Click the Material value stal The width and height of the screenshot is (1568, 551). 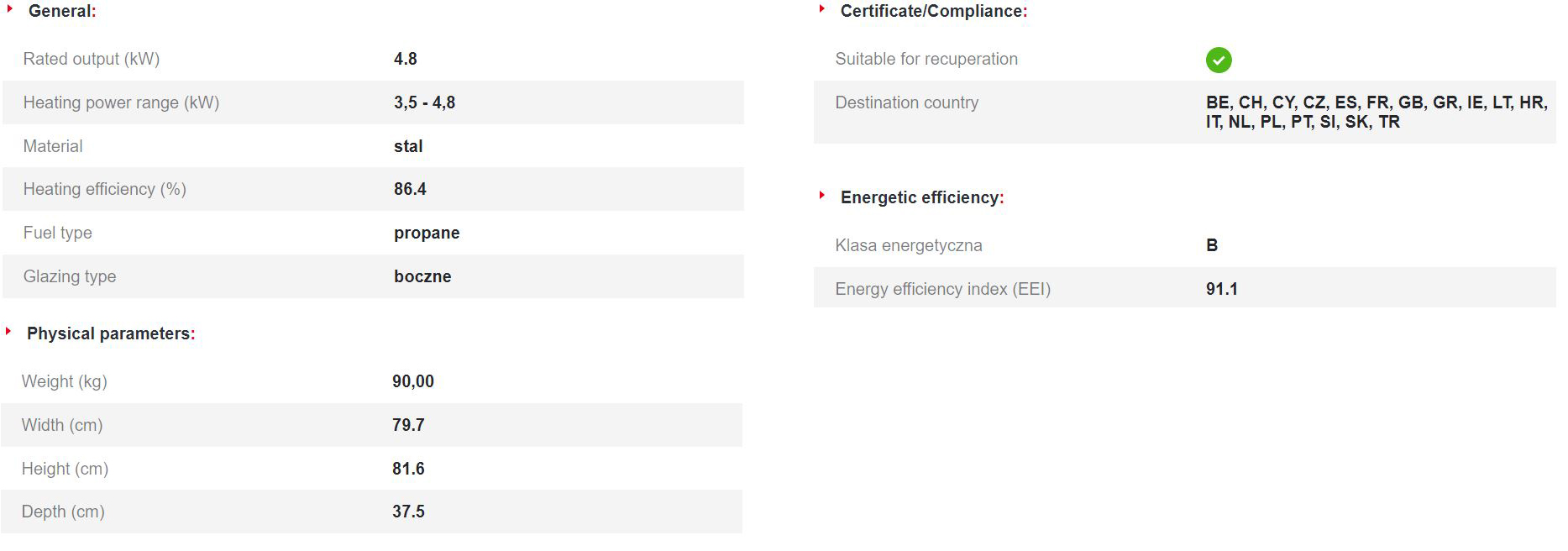pyautogui.click(x=408, y=146)
